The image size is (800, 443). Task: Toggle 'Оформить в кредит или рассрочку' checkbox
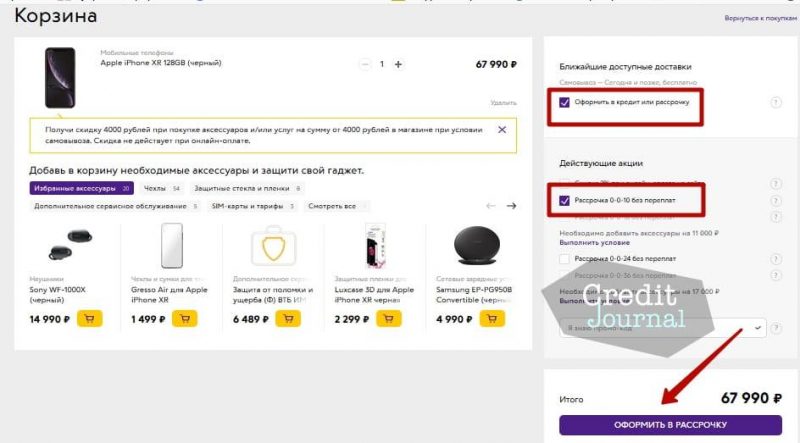(564, 102)
